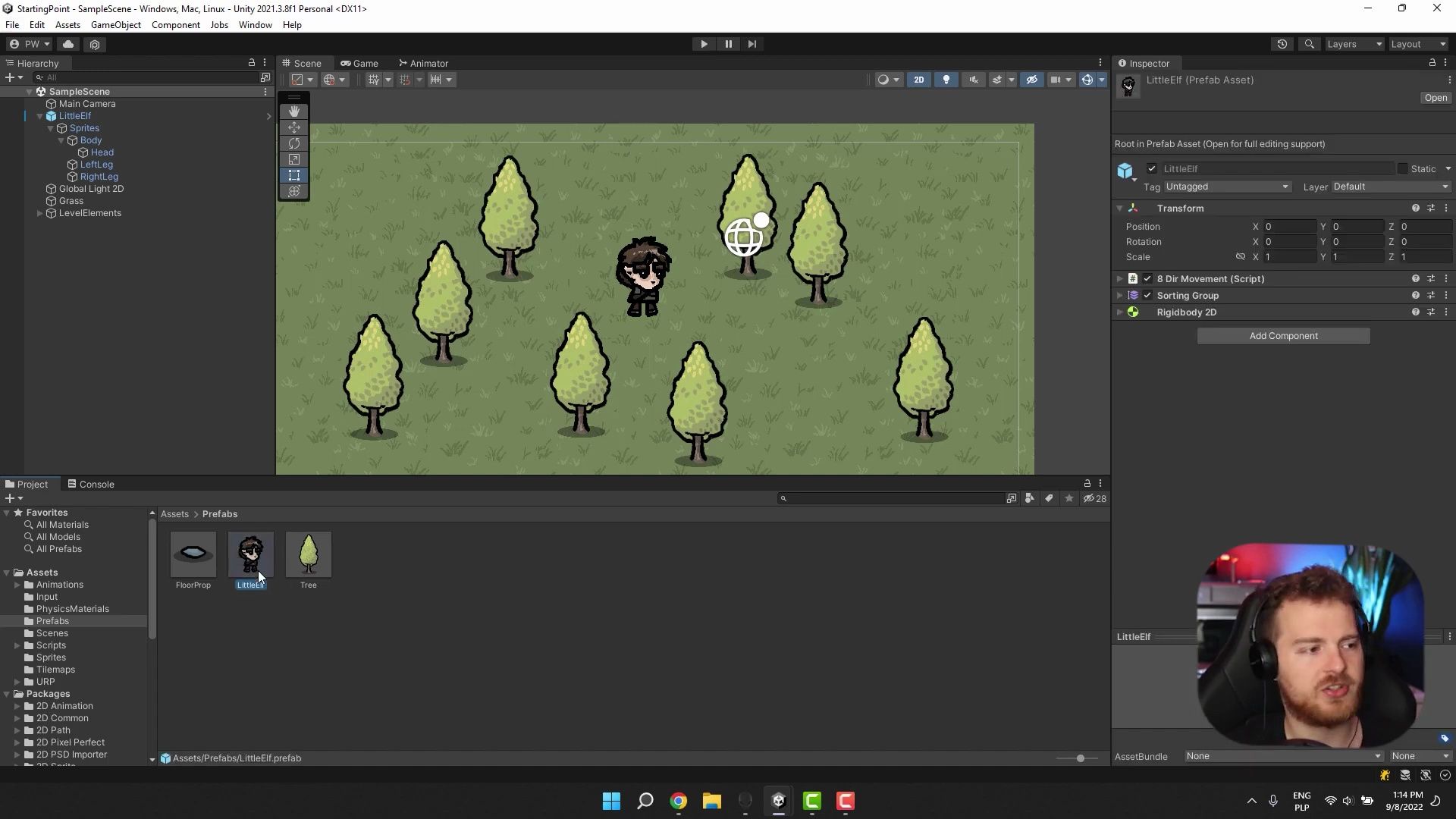1456x819 pixels.
Task: Open the Tag dropdown for LittleElf
Action: pyautogui.click(x=1225, y=186)
